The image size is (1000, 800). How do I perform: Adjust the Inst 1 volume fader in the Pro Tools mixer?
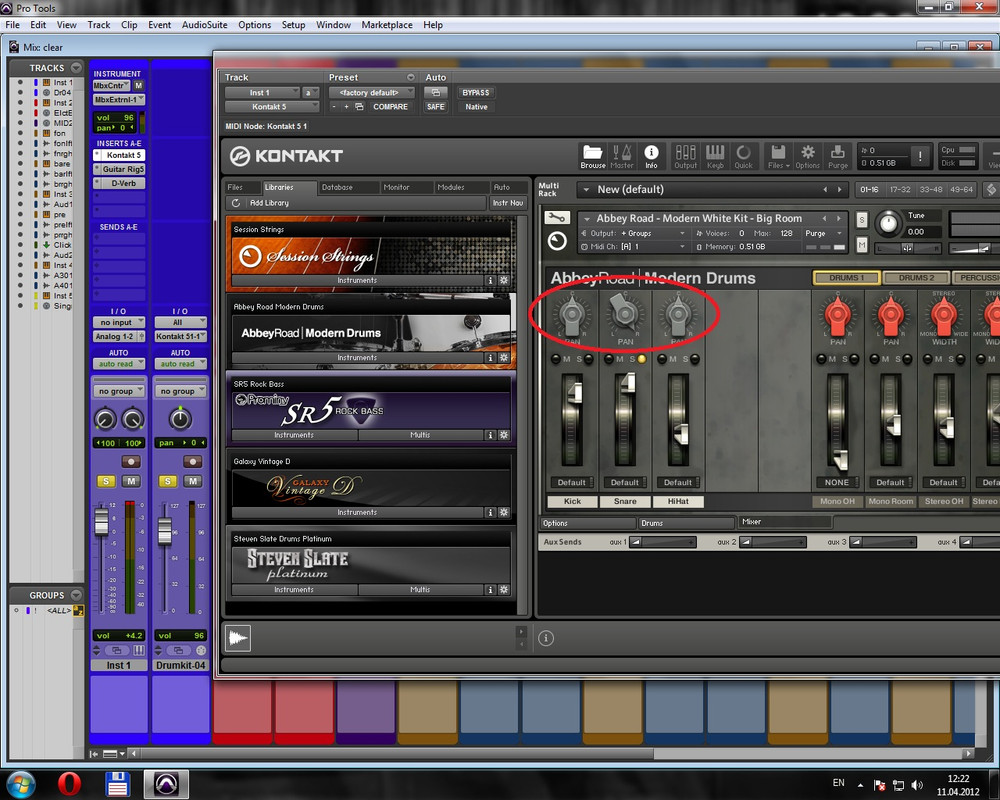pos(101,522)
